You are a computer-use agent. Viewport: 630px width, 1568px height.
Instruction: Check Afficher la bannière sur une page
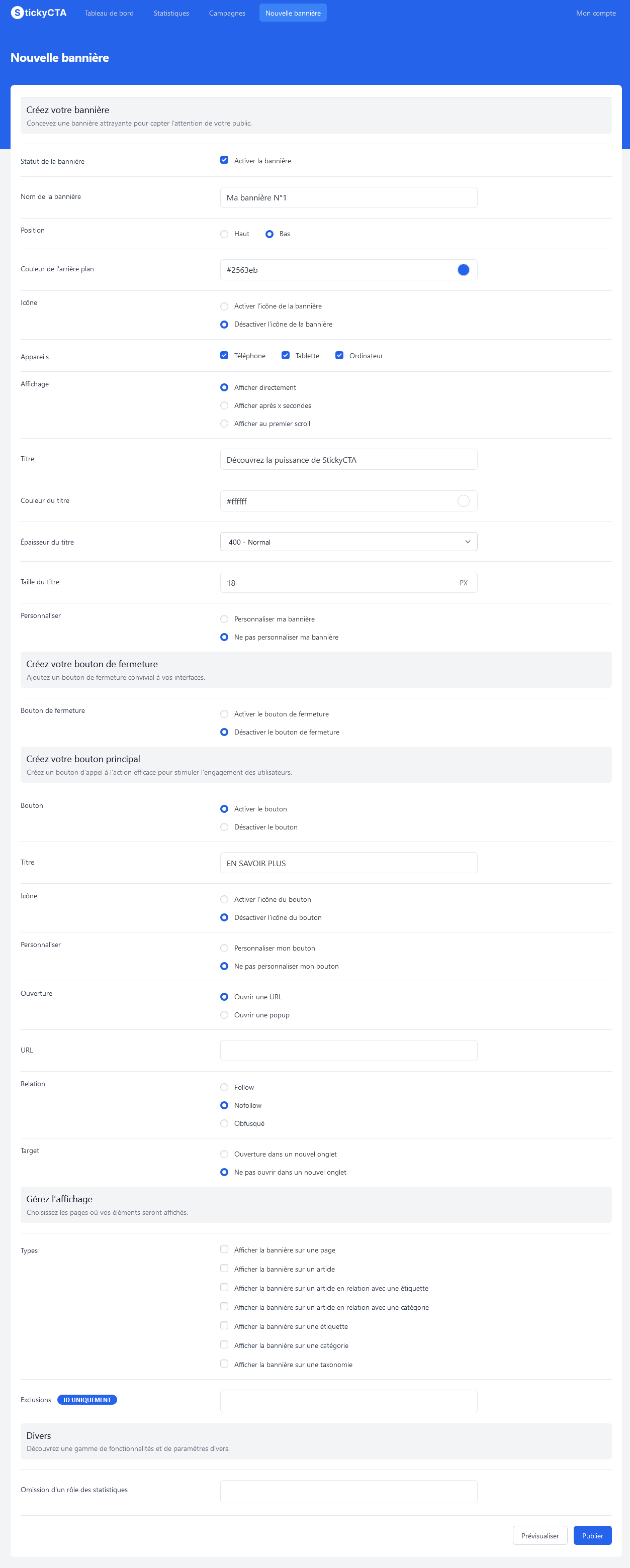(224, 1249)
